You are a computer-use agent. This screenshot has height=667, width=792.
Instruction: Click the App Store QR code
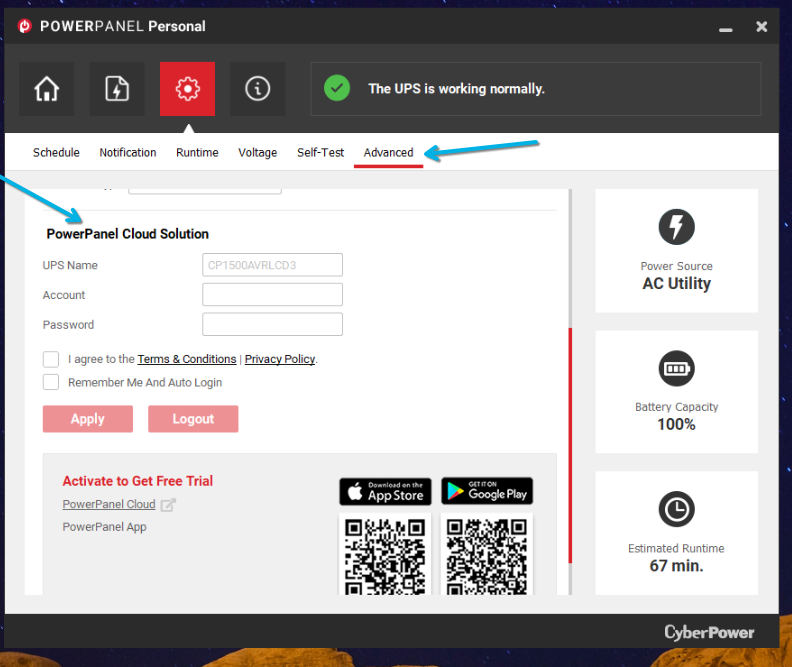click(x=385, y=554)
